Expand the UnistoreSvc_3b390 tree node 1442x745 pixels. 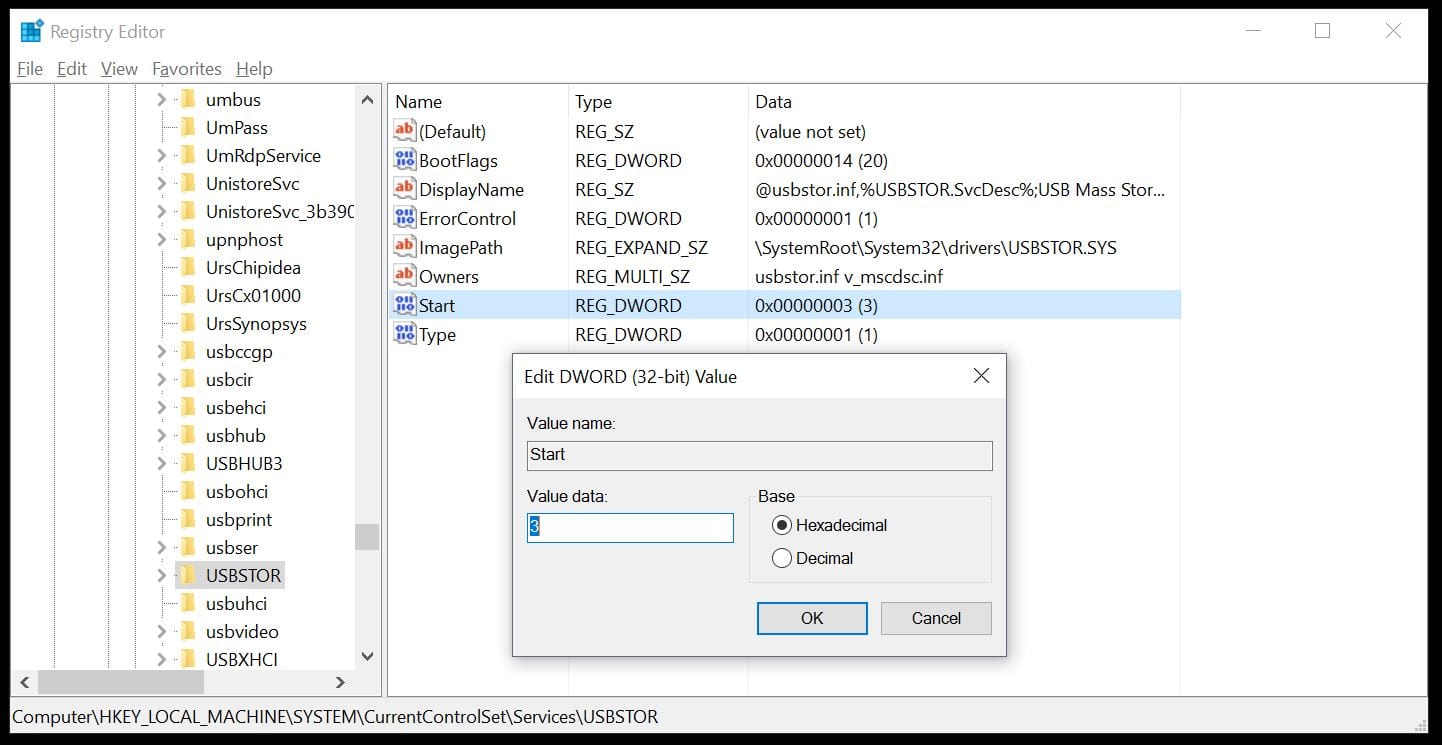(x=162, y=211)
